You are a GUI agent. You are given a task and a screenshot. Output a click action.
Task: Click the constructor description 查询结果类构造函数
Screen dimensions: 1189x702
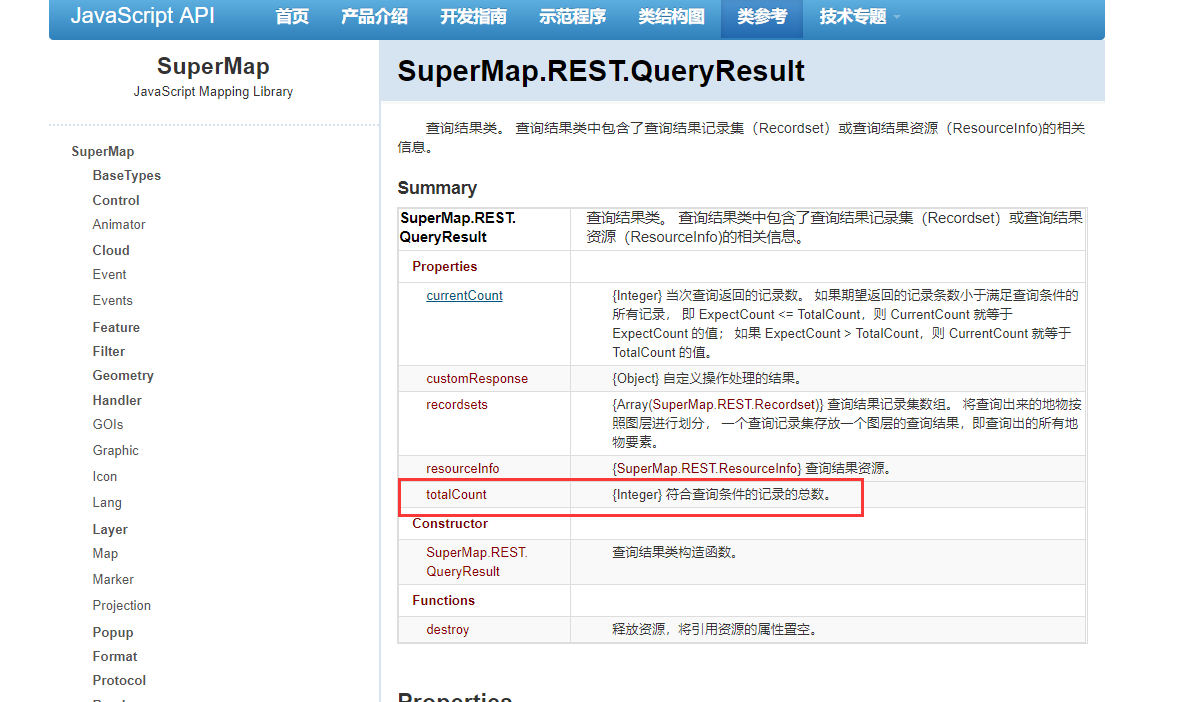pos(674,553)
